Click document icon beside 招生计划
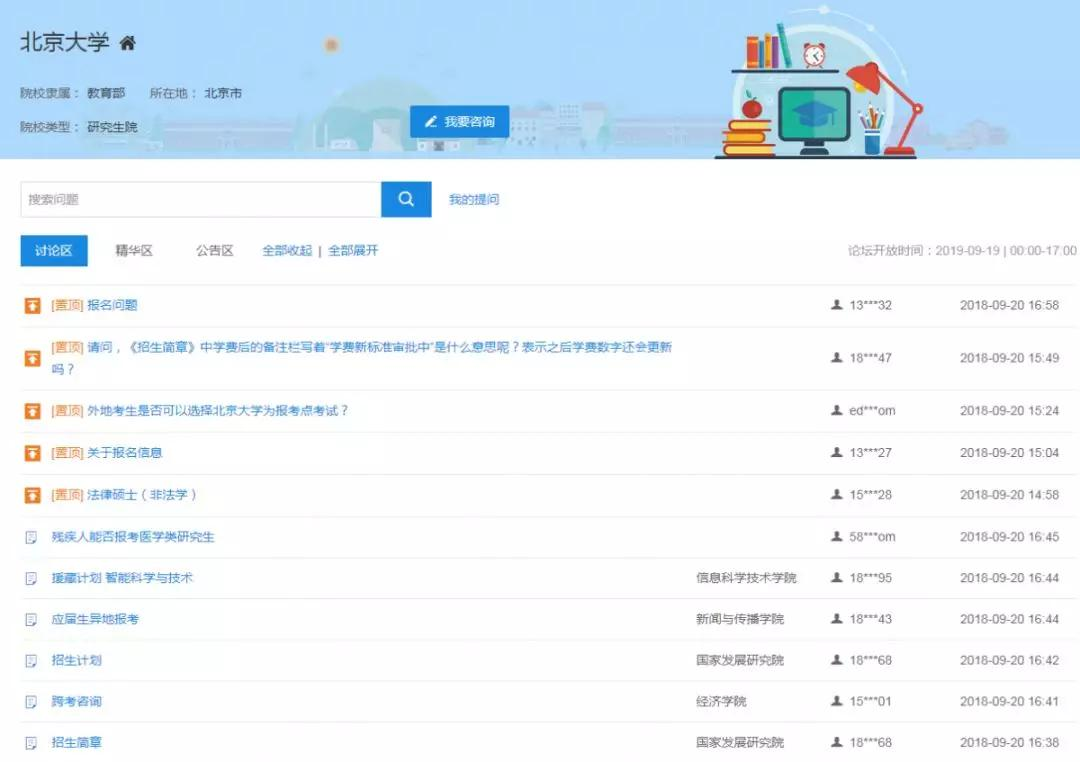1080x762 pixels. pos(31,661)
